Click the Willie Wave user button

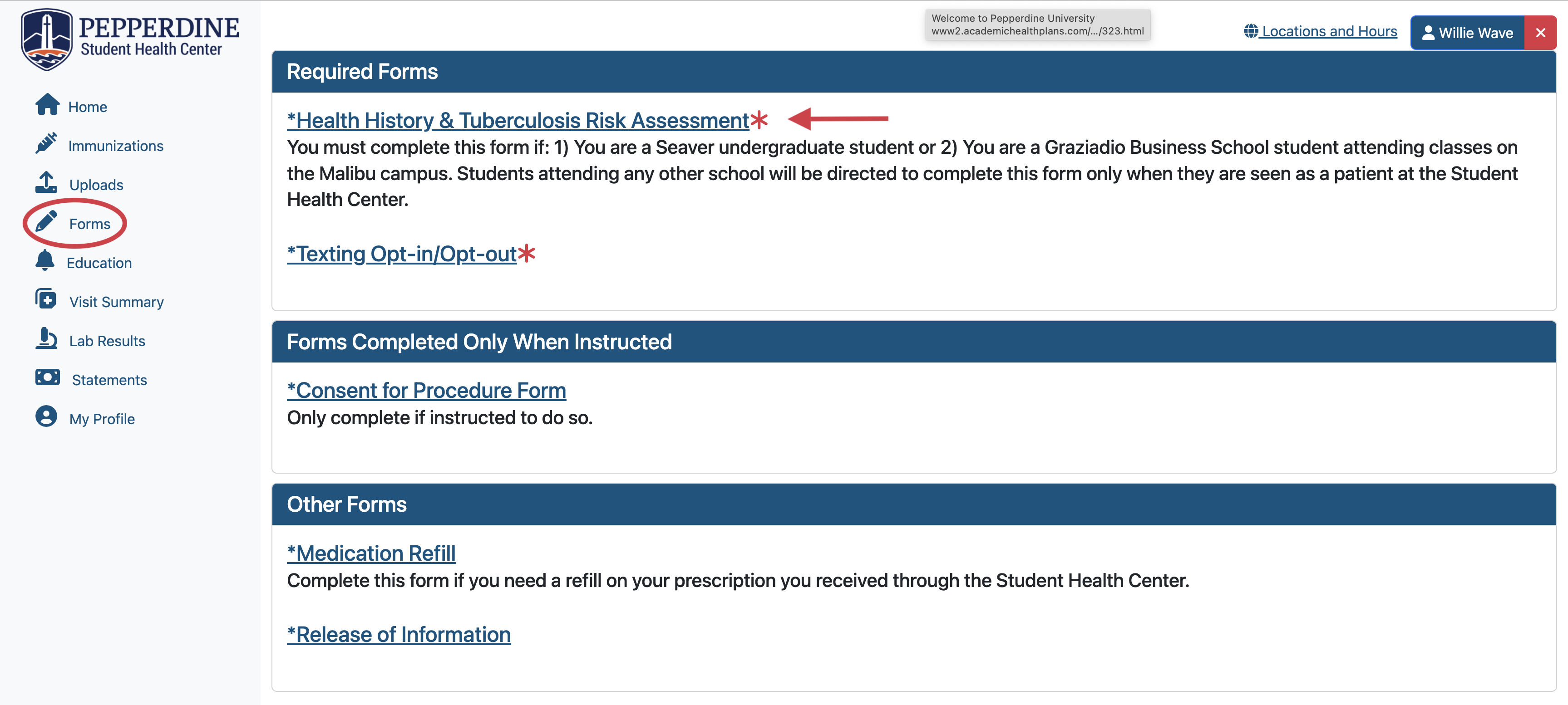[x=1467, y=33]
